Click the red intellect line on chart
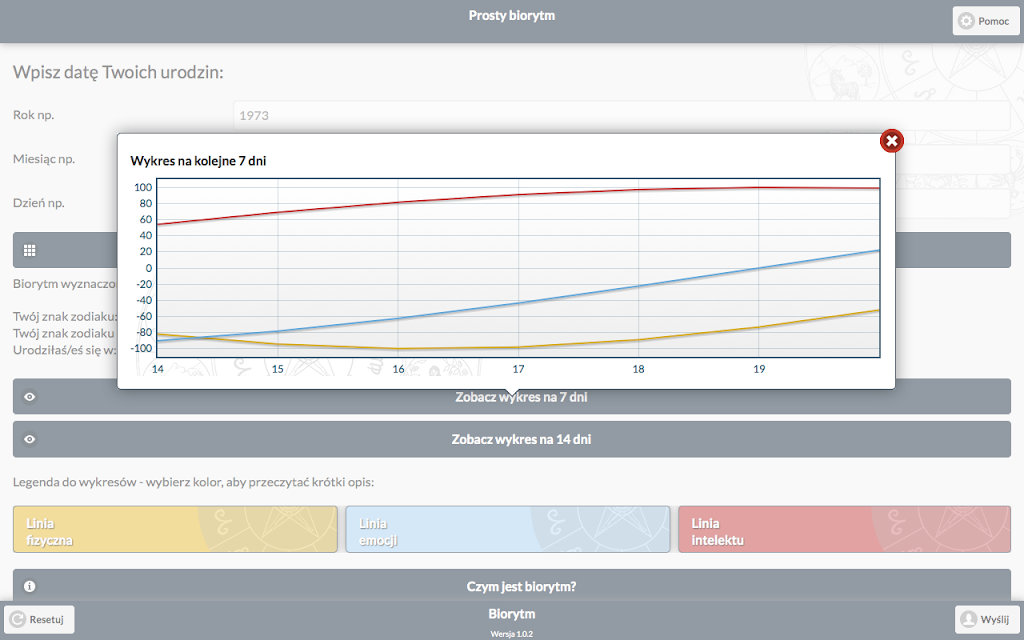Screen dimensions: 1024x640 click(x=519, y=195)
